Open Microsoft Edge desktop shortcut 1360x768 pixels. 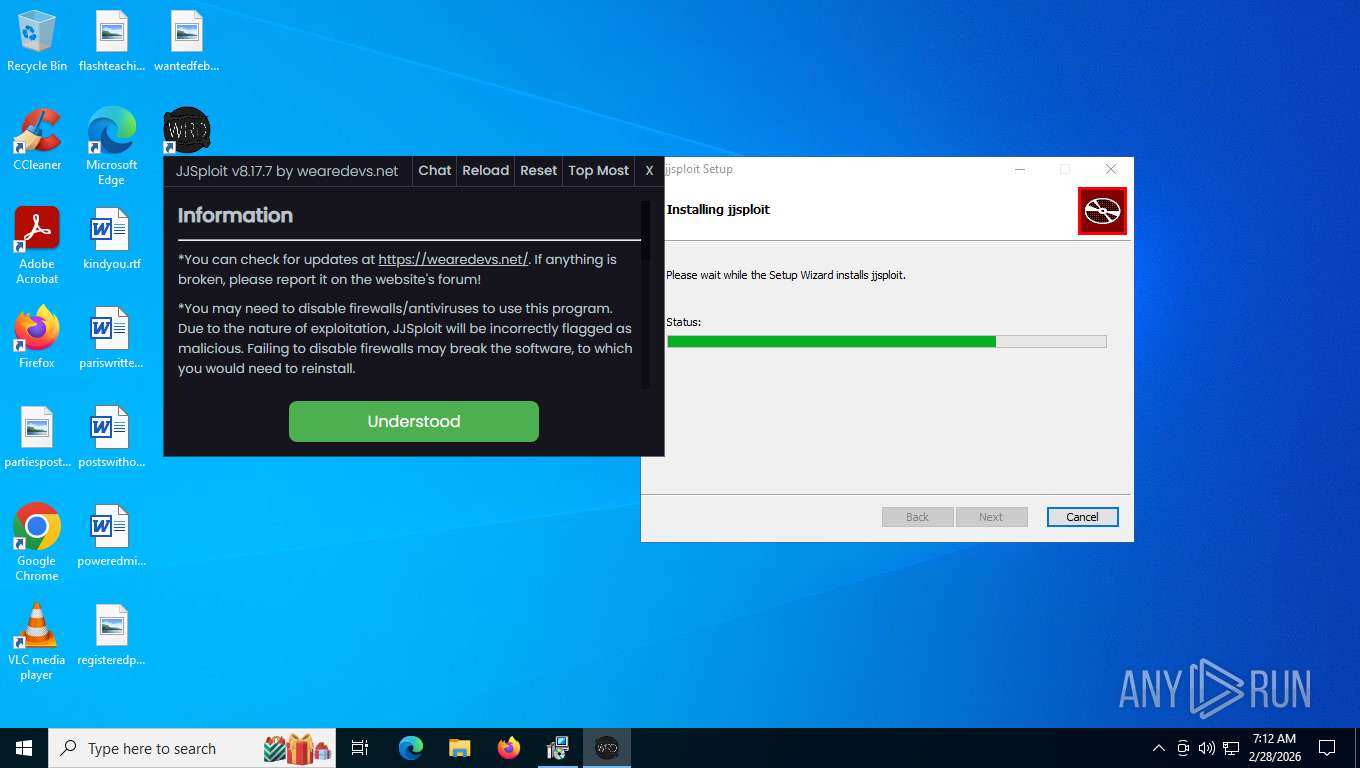(x=112, y=146)
